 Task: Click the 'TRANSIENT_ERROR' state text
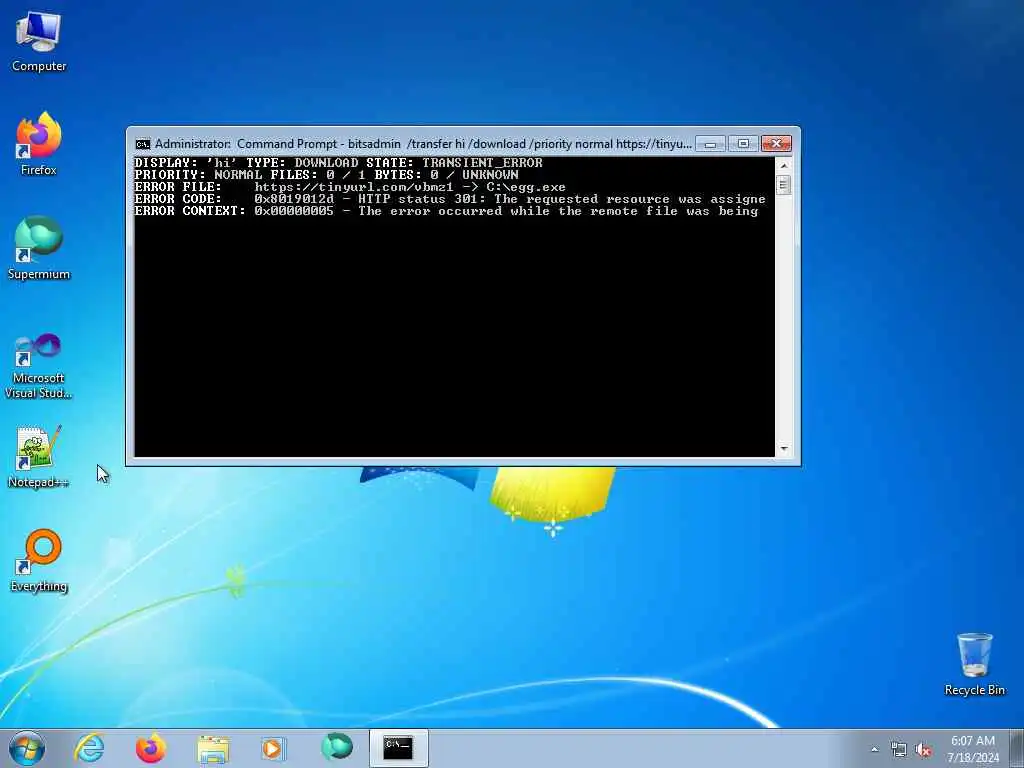tap(482, 163)
